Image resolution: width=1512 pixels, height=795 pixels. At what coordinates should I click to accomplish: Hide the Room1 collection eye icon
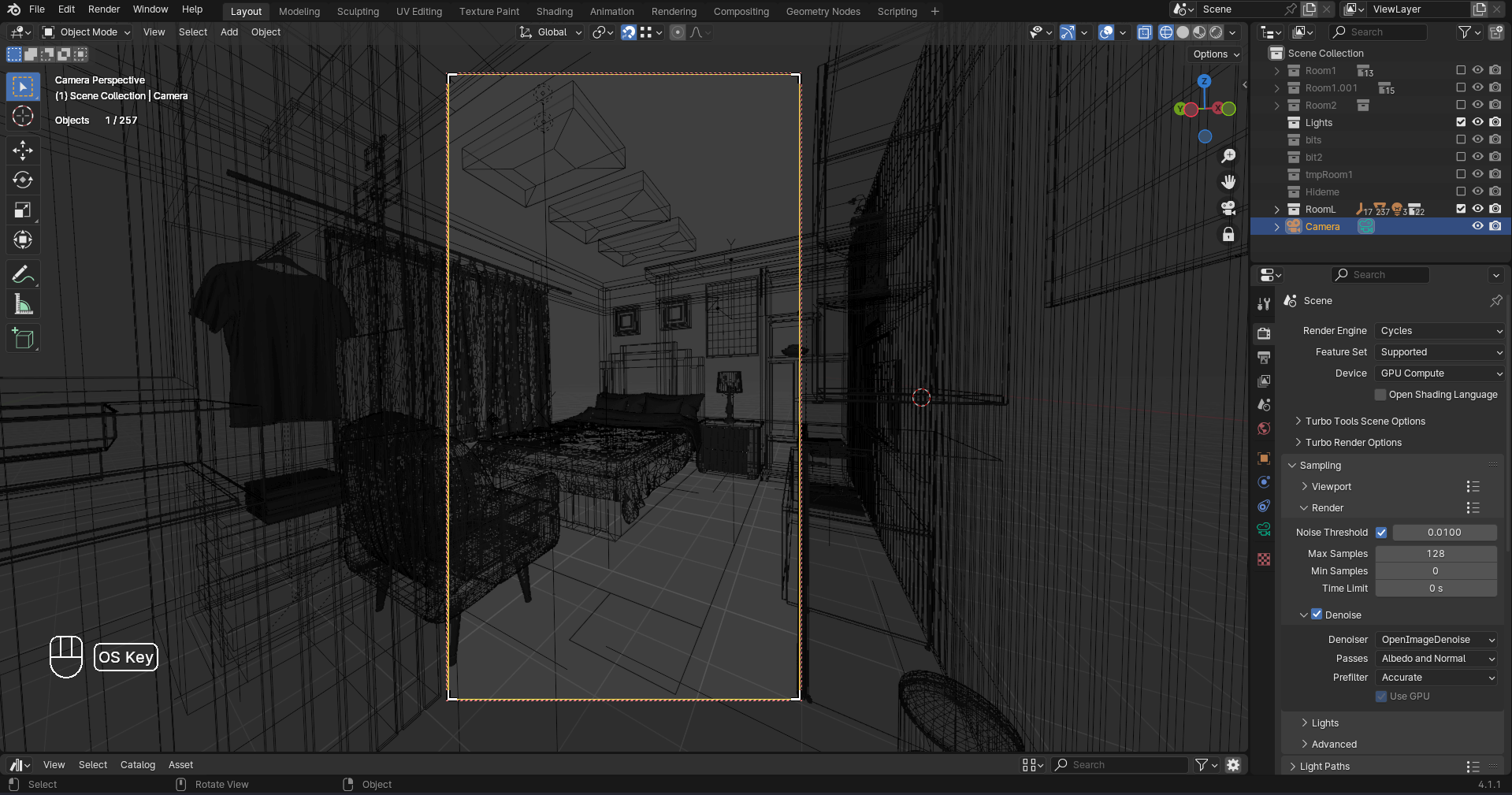point(1478,70)
